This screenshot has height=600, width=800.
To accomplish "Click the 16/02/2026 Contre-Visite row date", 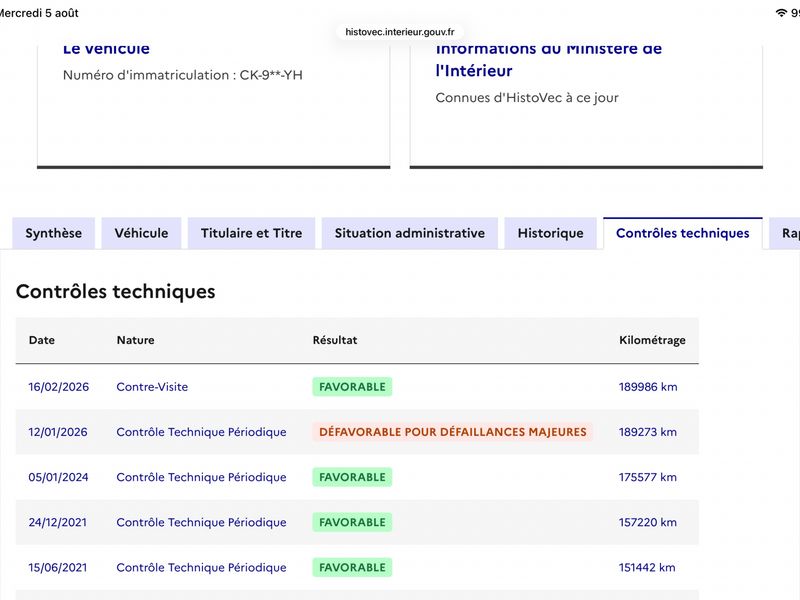I will [x=59, y=387].
